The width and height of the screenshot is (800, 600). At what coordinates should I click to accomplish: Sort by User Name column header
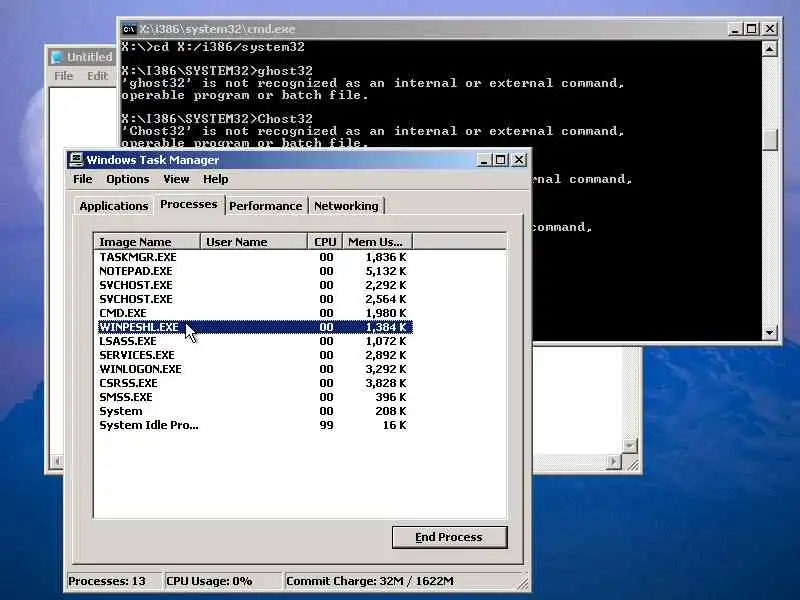pyautogui.click(x=254, y=242)
